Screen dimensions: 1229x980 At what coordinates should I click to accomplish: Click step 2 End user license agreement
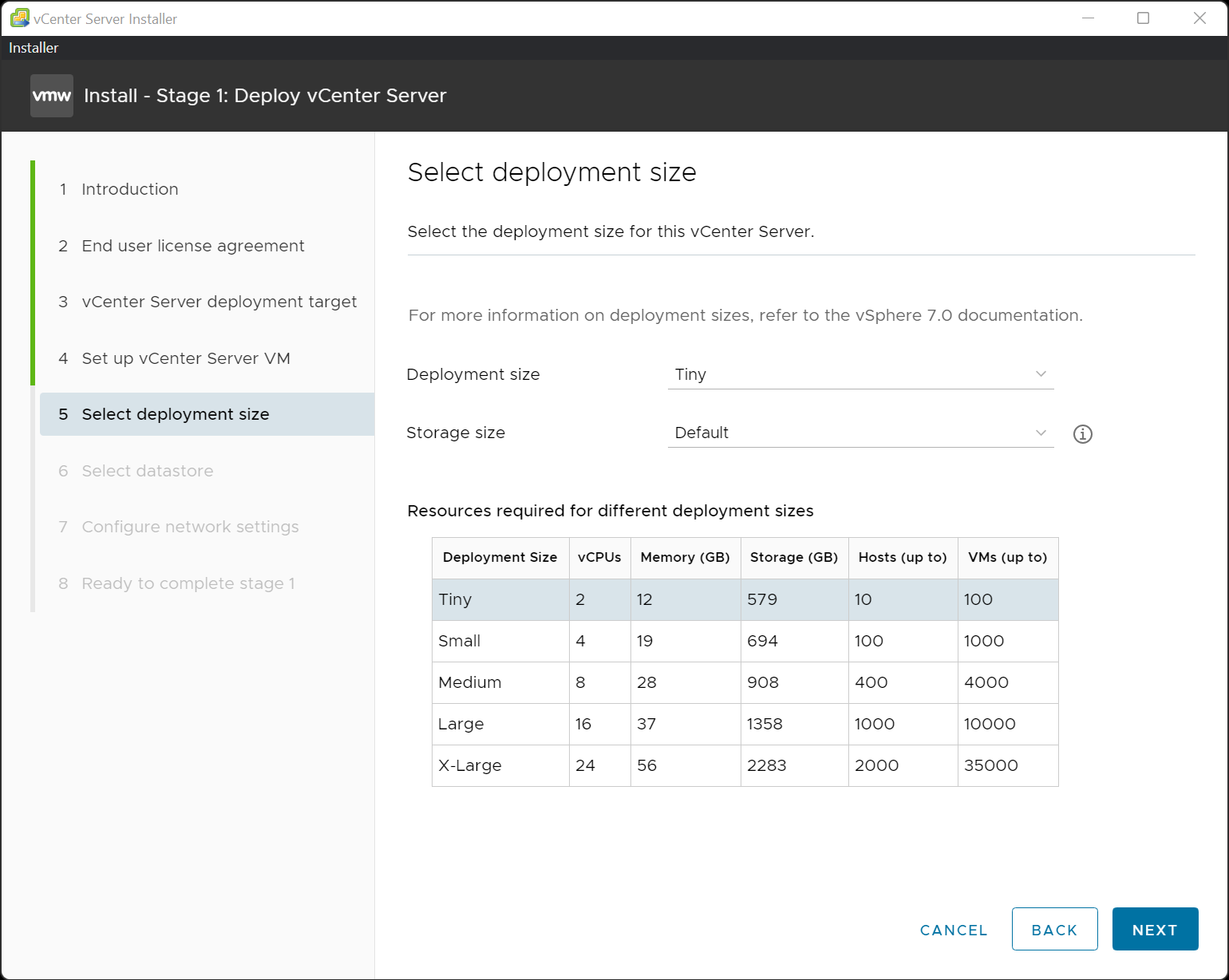point(192,246)
